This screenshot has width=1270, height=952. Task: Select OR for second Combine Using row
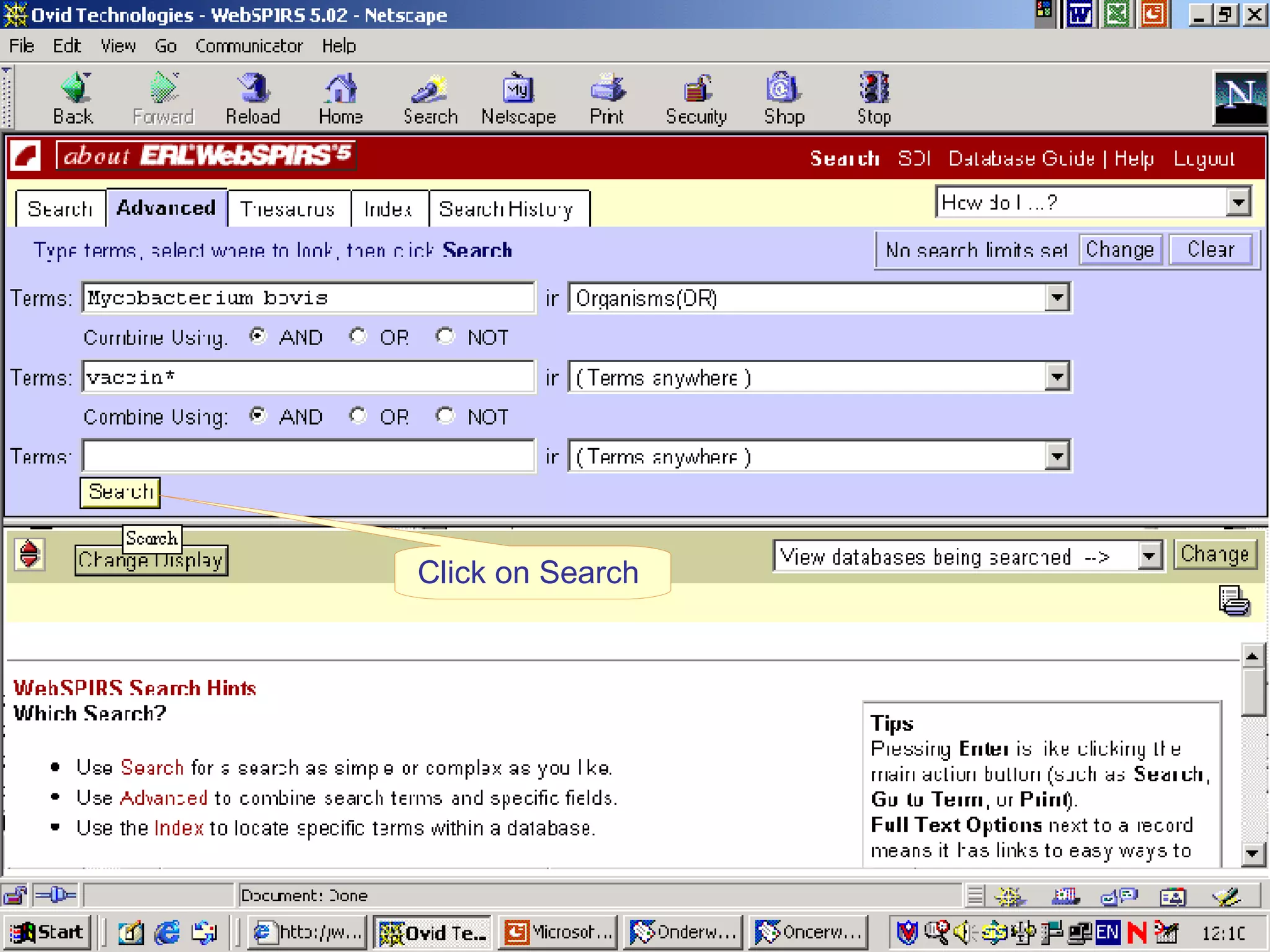click(358, 415)
